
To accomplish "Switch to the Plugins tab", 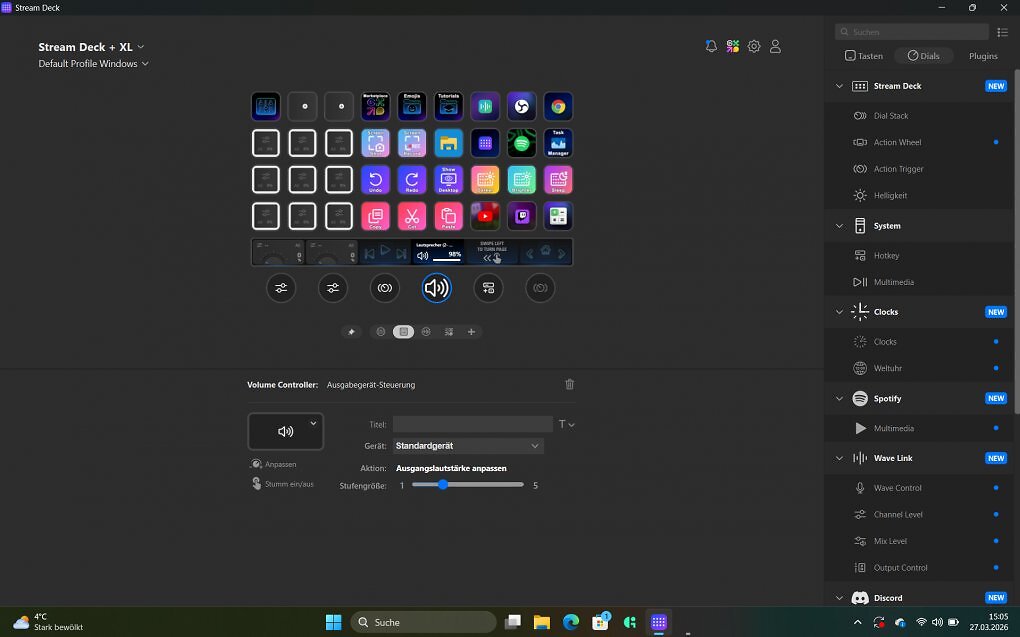I will (x=983, y=56).
